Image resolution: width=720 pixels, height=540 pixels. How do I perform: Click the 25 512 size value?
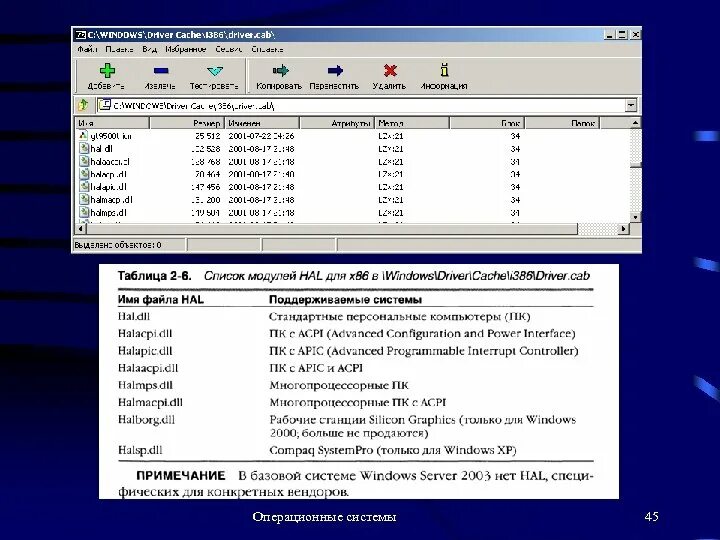tap(208, 136)
